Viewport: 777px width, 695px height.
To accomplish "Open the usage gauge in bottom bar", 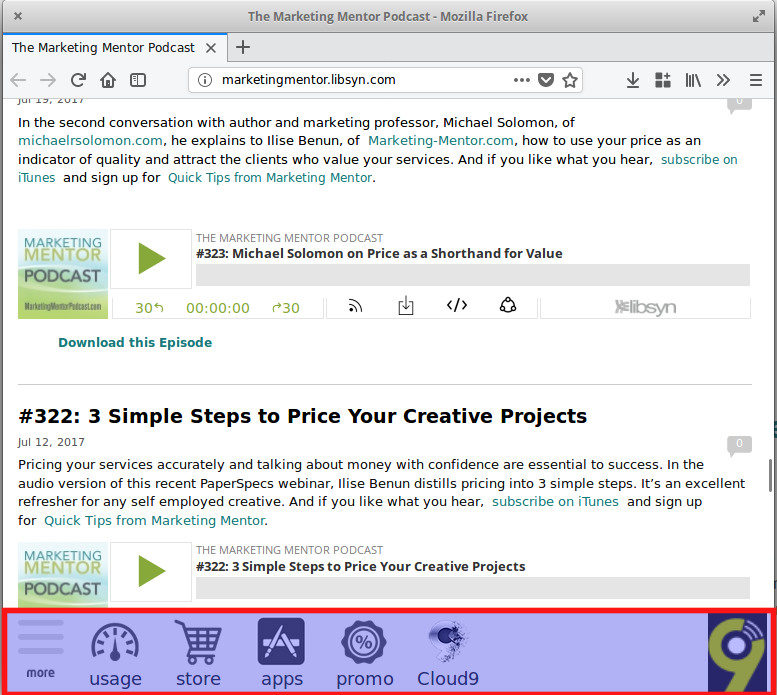I will (x=115, y=652).
